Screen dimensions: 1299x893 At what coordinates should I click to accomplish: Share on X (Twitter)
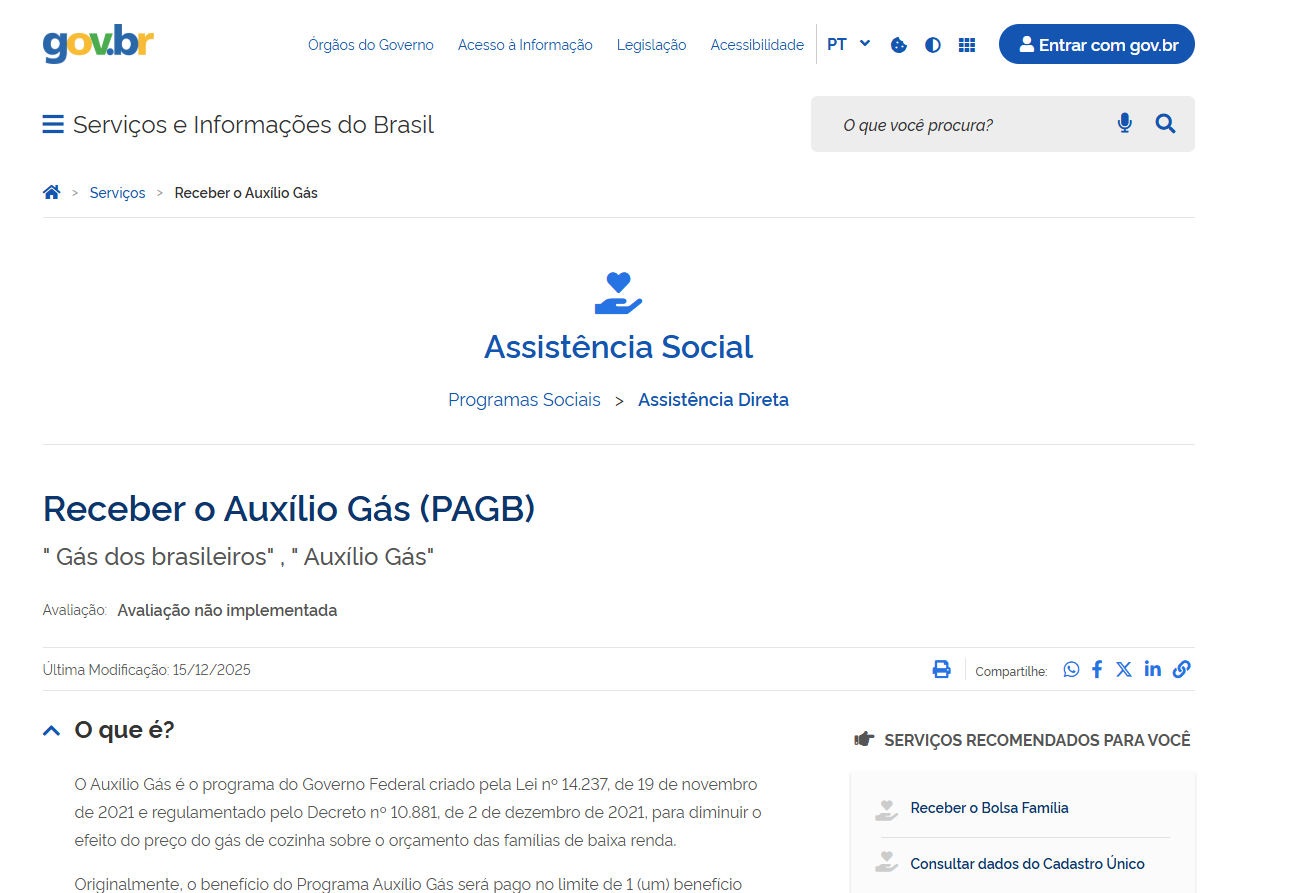[x=1124, y=670]
